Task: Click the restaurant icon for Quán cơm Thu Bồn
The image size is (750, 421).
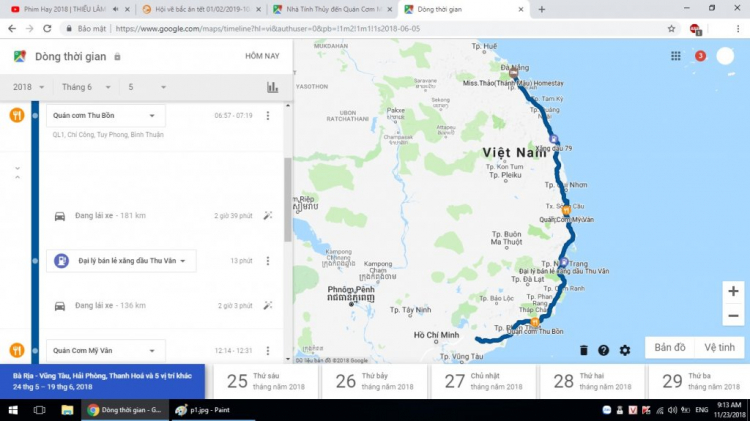Action: [x=17, y=115]
